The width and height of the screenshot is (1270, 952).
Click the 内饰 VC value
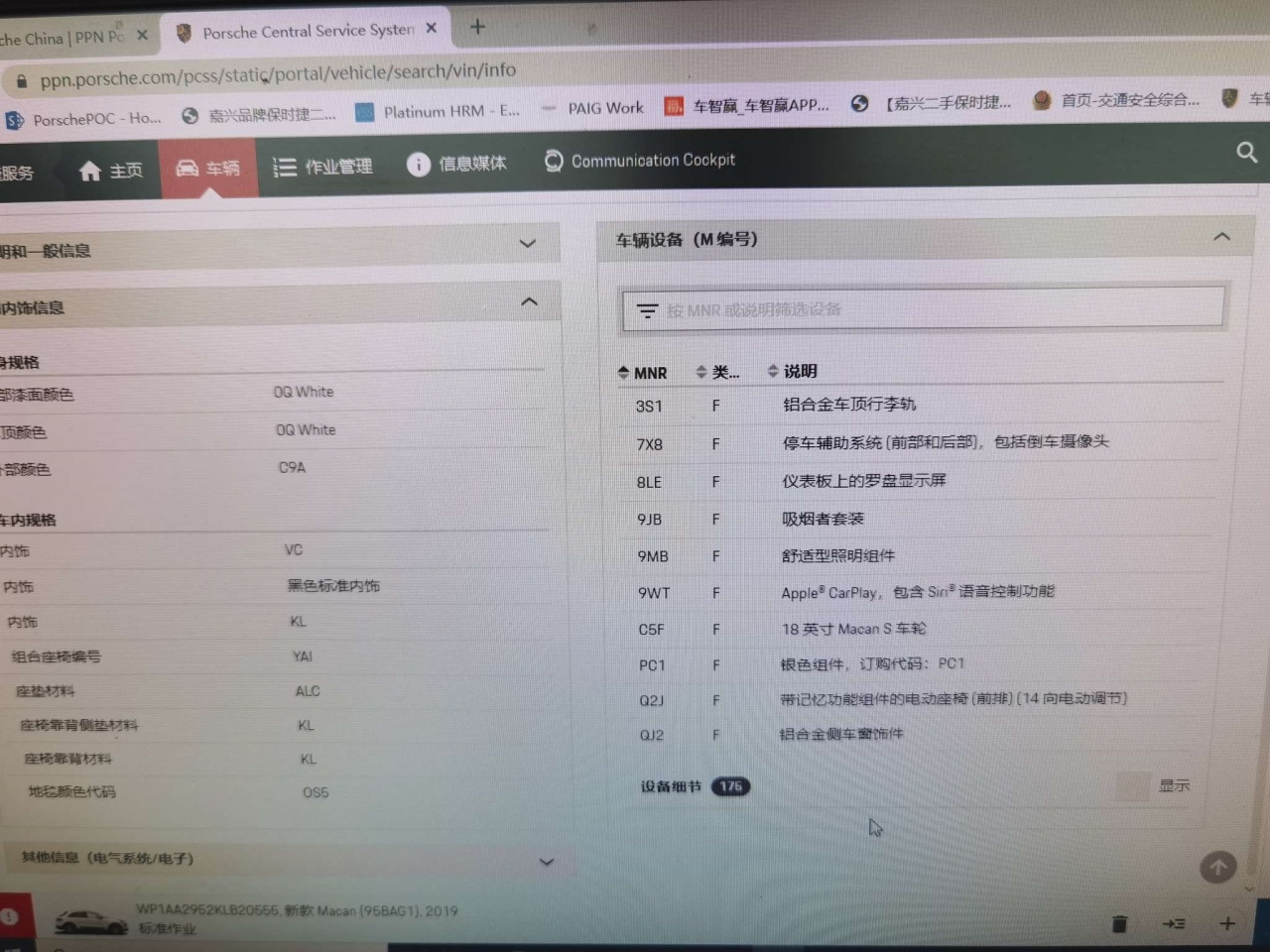294,549
